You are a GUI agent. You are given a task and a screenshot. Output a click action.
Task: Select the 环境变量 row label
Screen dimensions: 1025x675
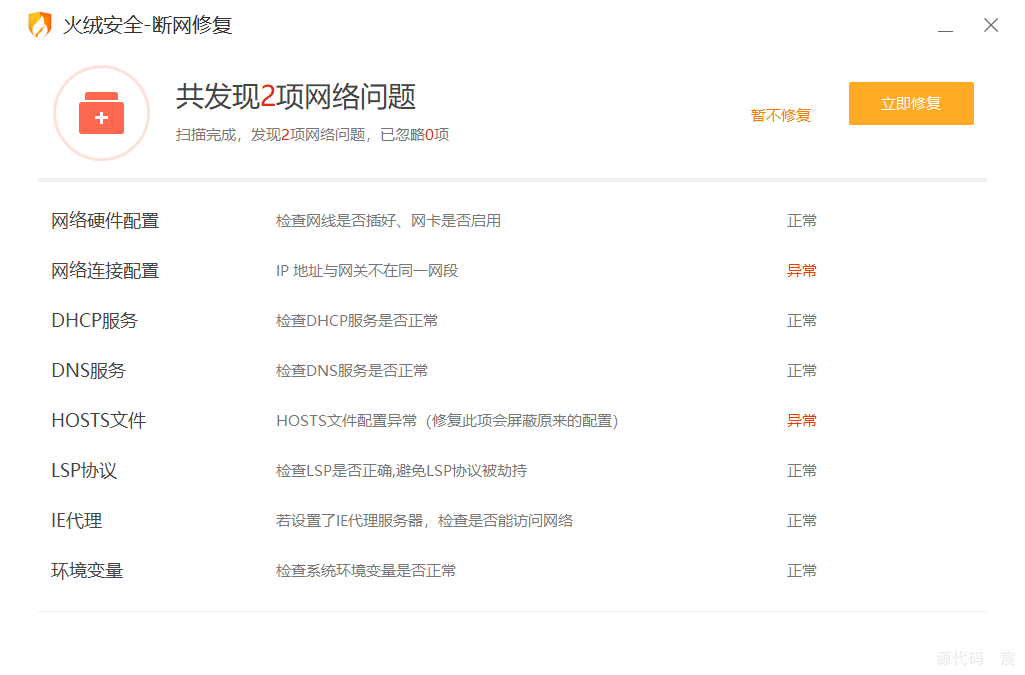87,571
